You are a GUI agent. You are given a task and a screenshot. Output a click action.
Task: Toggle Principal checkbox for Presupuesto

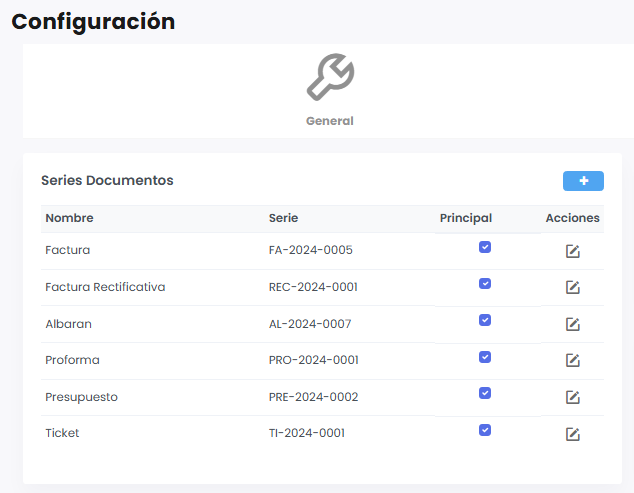click(485, 393)
